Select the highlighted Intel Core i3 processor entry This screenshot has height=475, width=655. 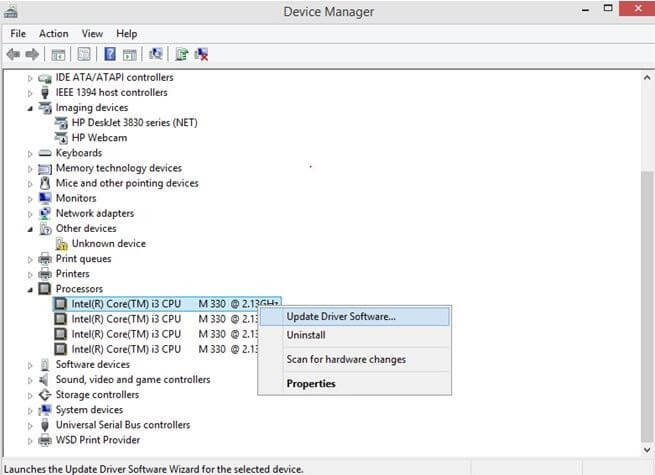point(167,304)
